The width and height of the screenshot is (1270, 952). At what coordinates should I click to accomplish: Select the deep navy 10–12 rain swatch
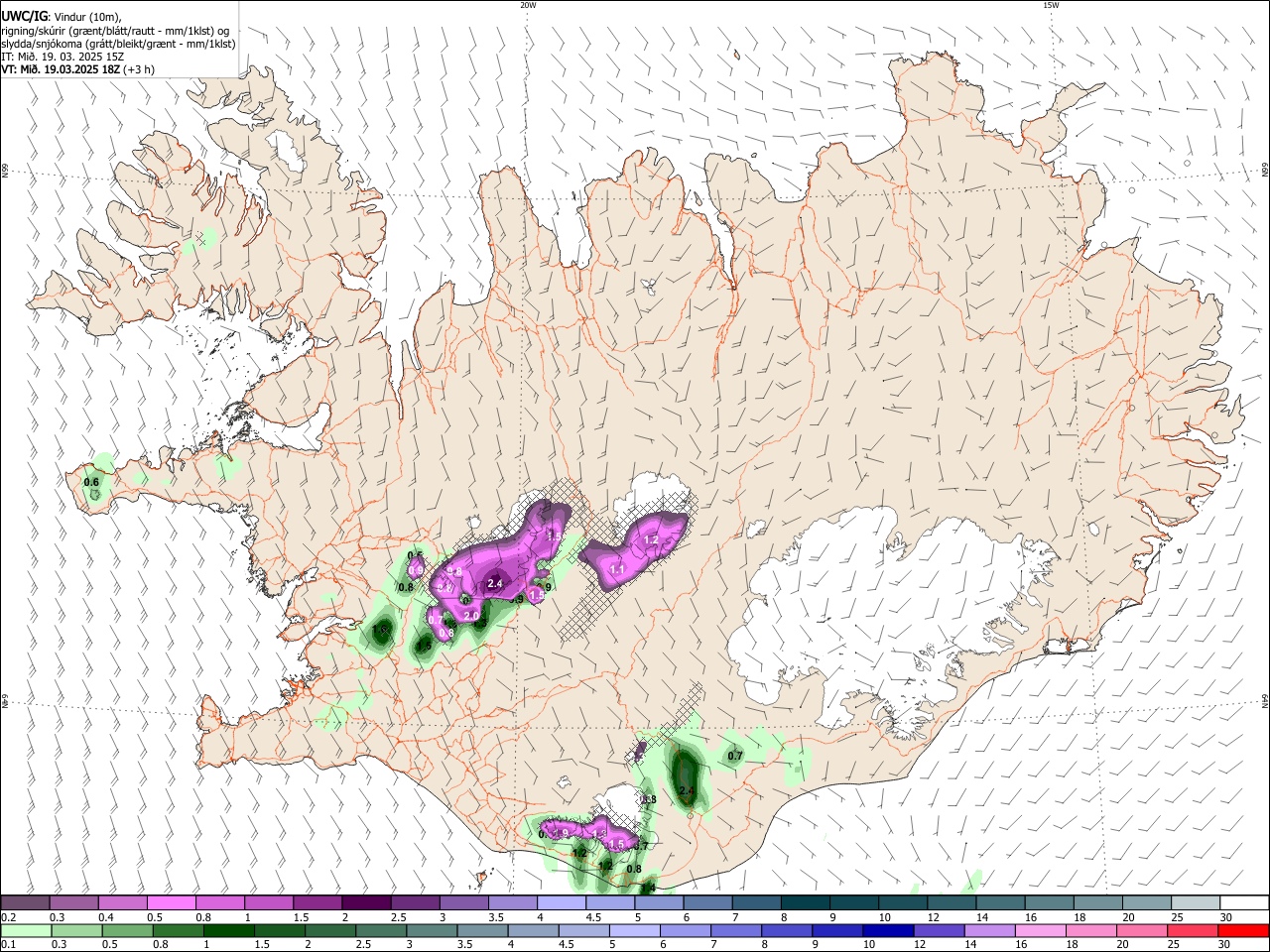pos(888,930)
